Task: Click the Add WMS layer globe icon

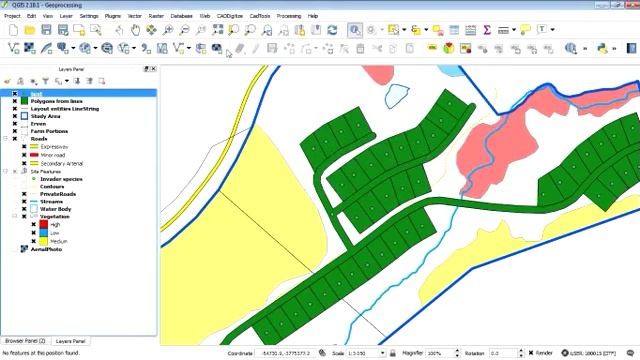Action: point(85,48)
